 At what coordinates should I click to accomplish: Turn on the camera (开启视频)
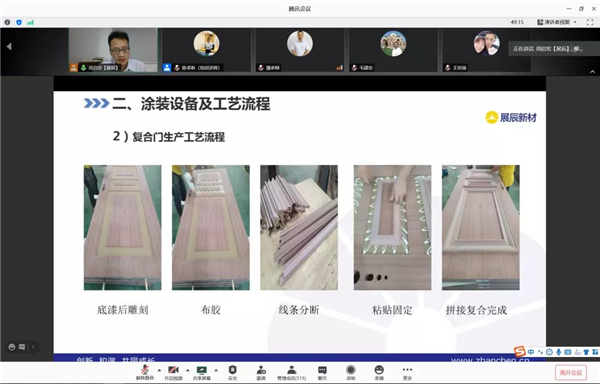[x=173, y=373]
